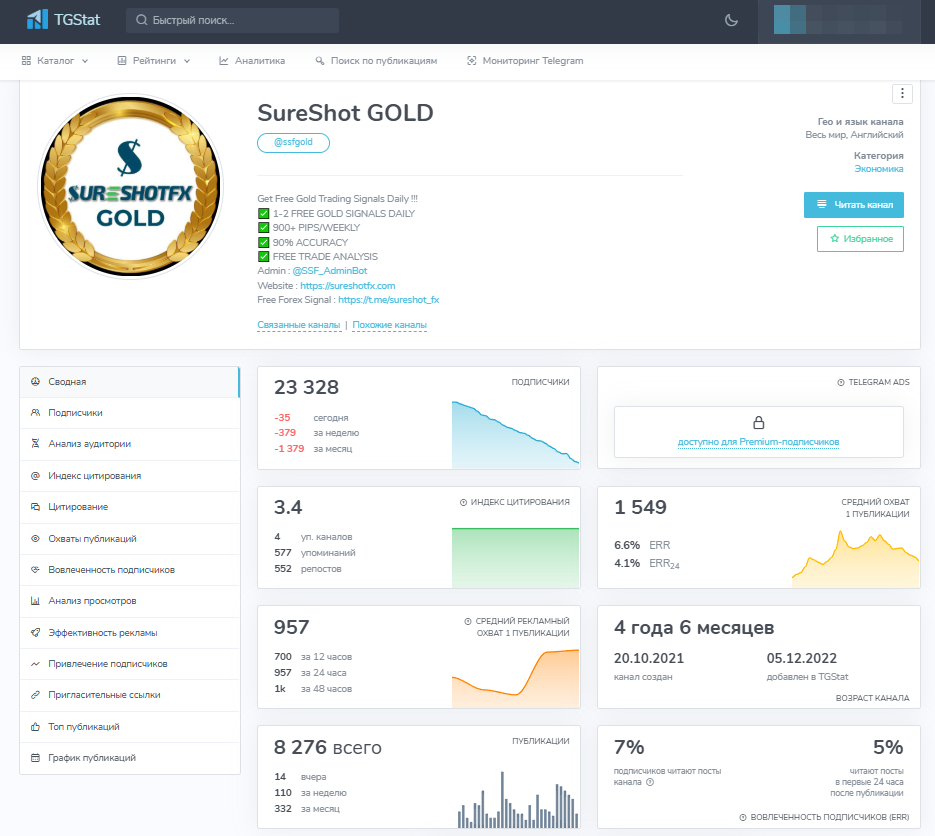
Task: Click the Читать канал list icon
Action: pos(821,204)
